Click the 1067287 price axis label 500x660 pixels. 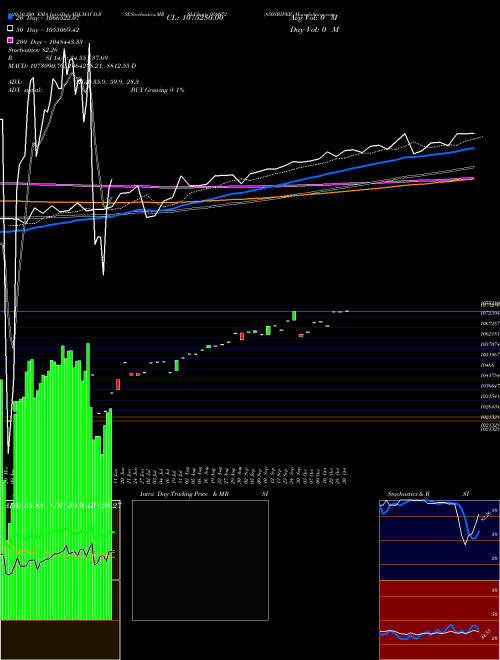click(x=490, y=323)
